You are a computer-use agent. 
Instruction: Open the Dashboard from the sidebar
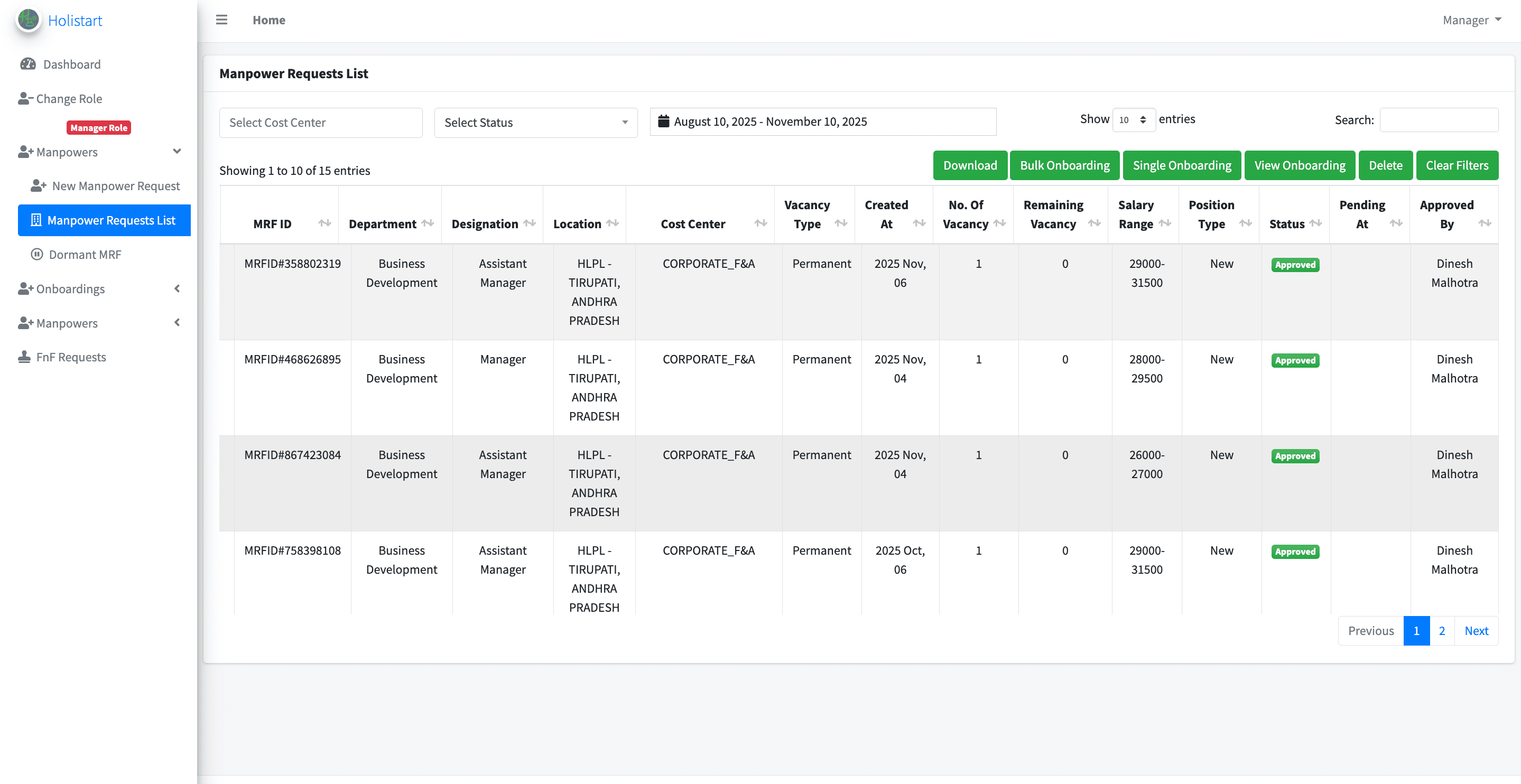click(71, 64)
